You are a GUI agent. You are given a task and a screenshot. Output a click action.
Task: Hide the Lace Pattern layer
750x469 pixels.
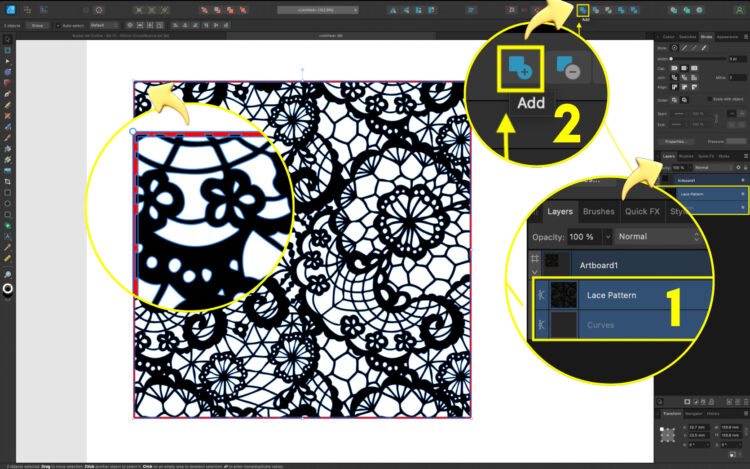[742, 193]
